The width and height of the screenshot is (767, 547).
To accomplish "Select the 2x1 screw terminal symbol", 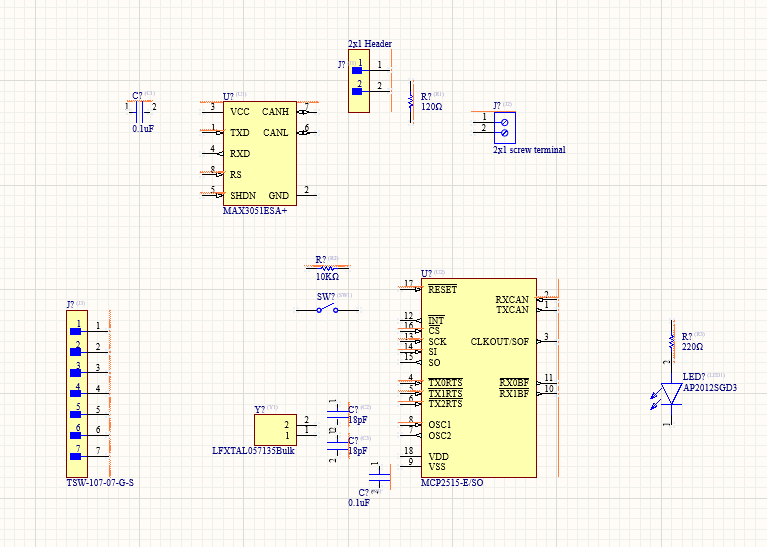I will point(504,127).
